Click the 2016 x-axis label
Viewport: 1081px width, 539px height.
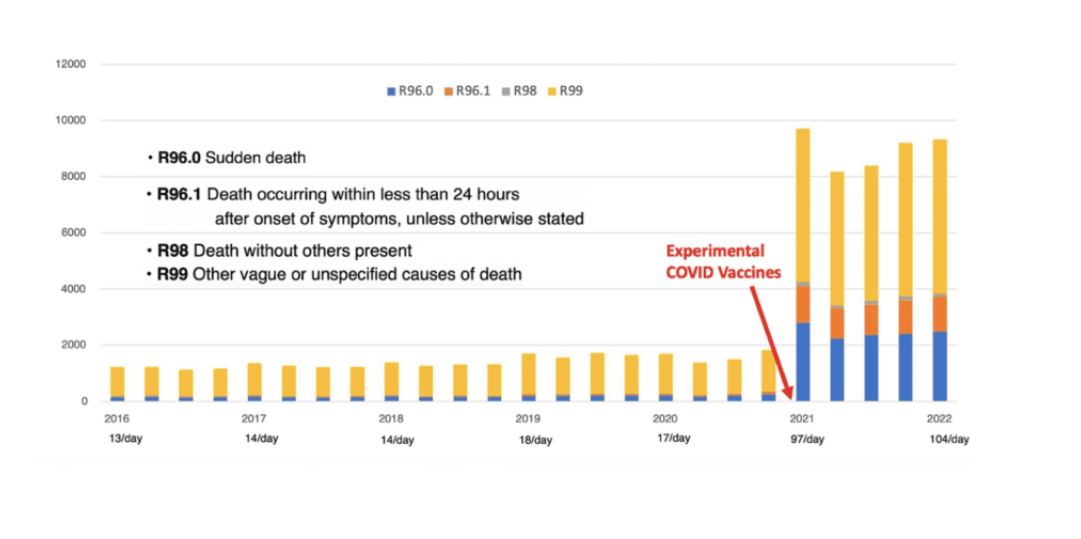click(x=116, y=418)
